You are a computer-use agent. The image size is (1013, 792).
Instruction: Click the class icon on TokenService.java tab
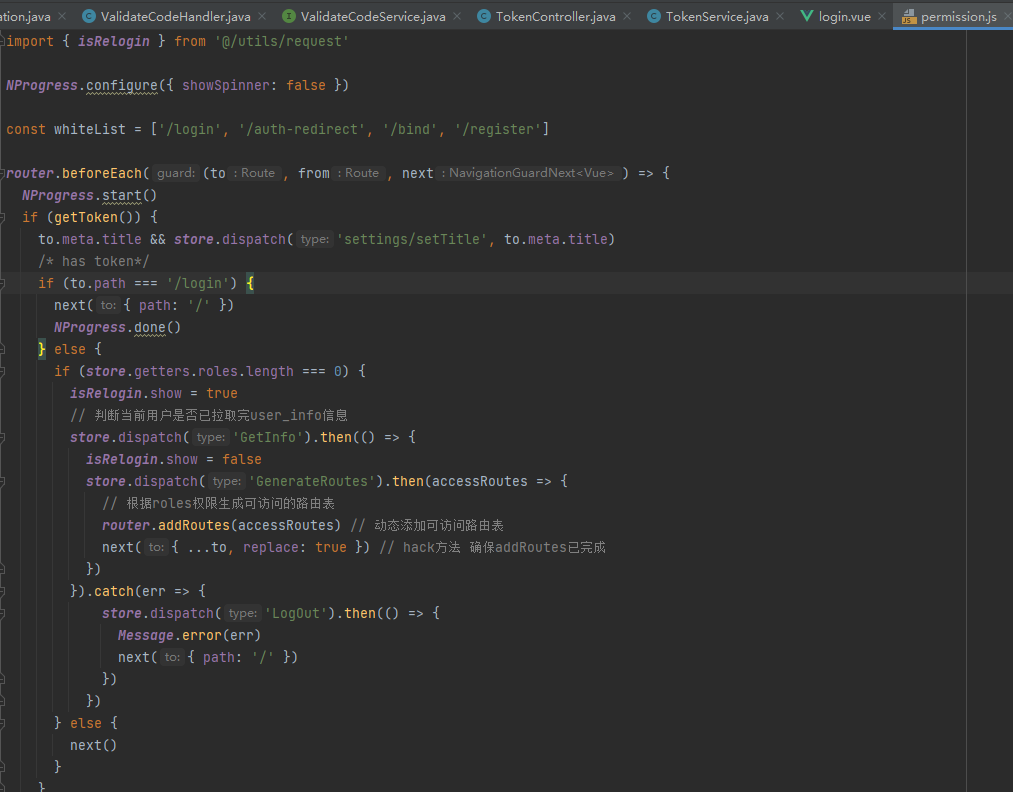(x=654, y=16)
